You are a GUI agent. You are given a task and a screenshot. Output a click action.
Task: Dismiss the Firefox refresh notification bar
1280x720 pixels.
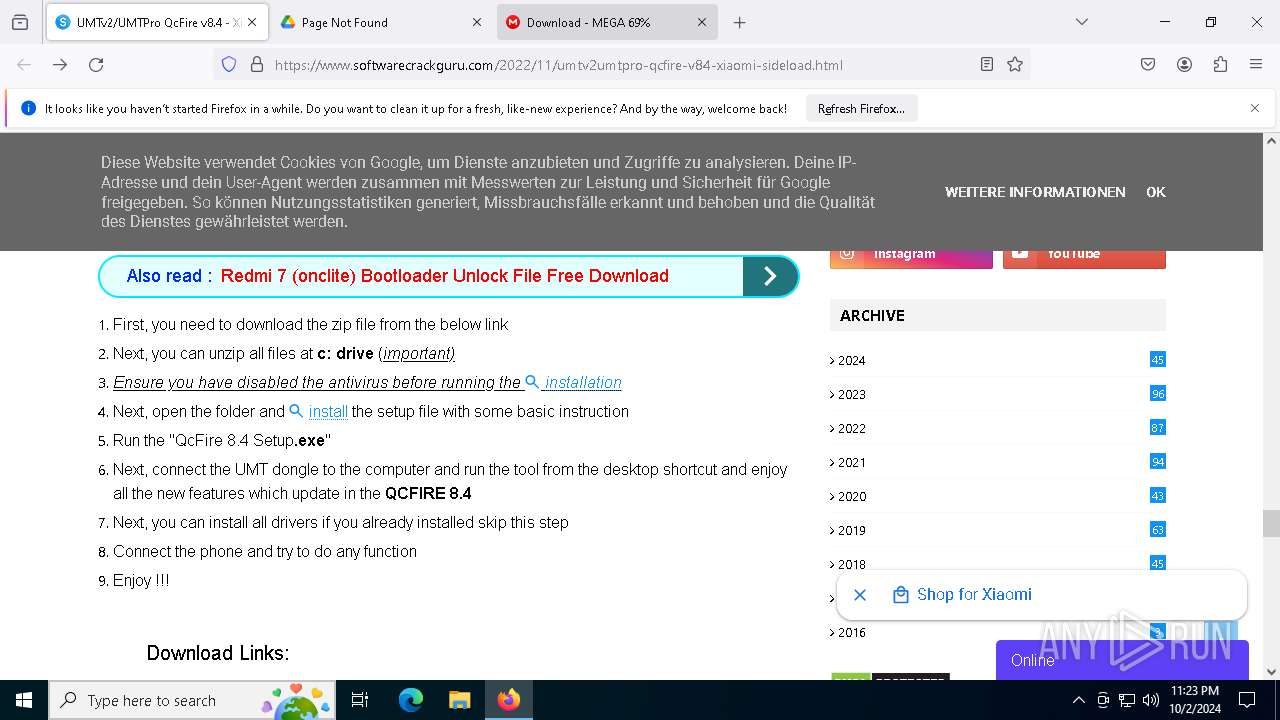(x=1255, y=108)
